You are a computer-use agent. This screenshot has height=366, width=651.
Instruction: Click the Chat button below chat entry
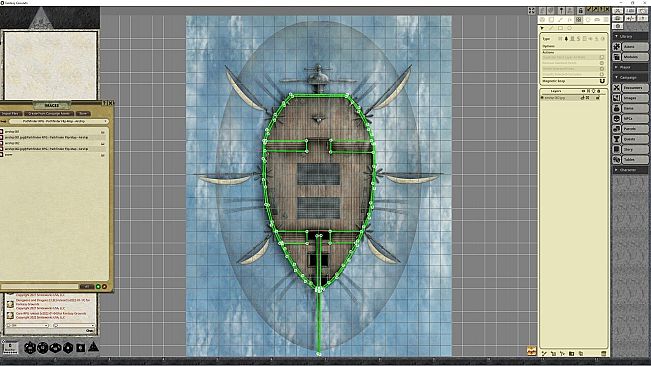tap(89, 331)
